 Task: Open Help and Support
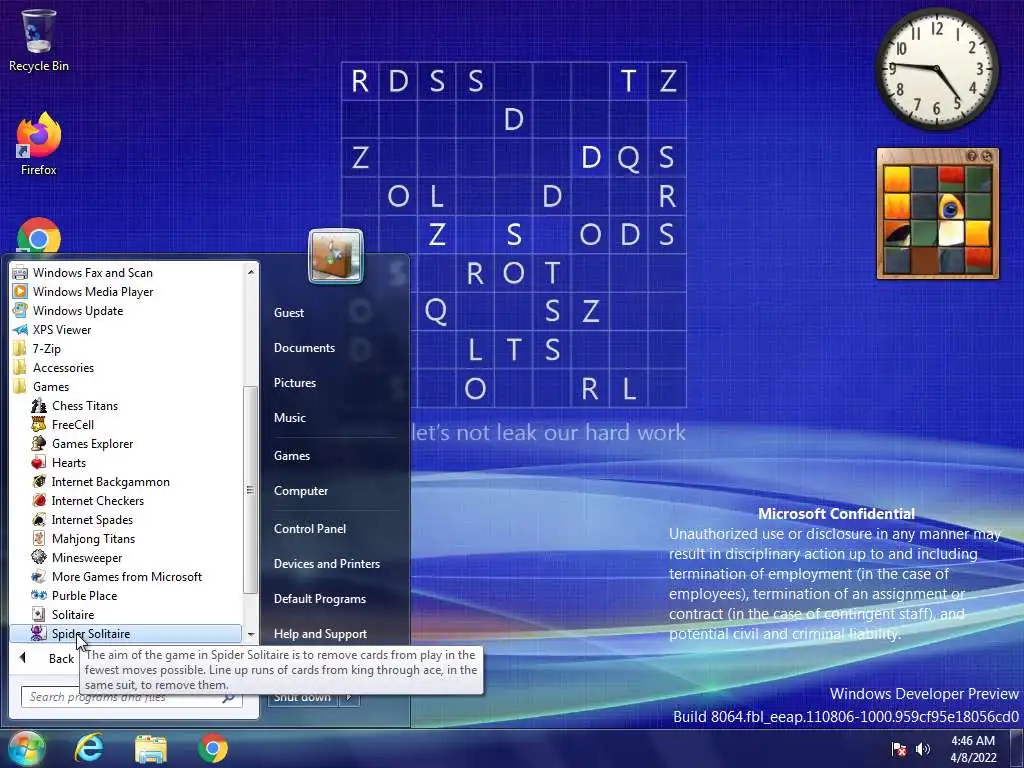[x=320, y=633]
